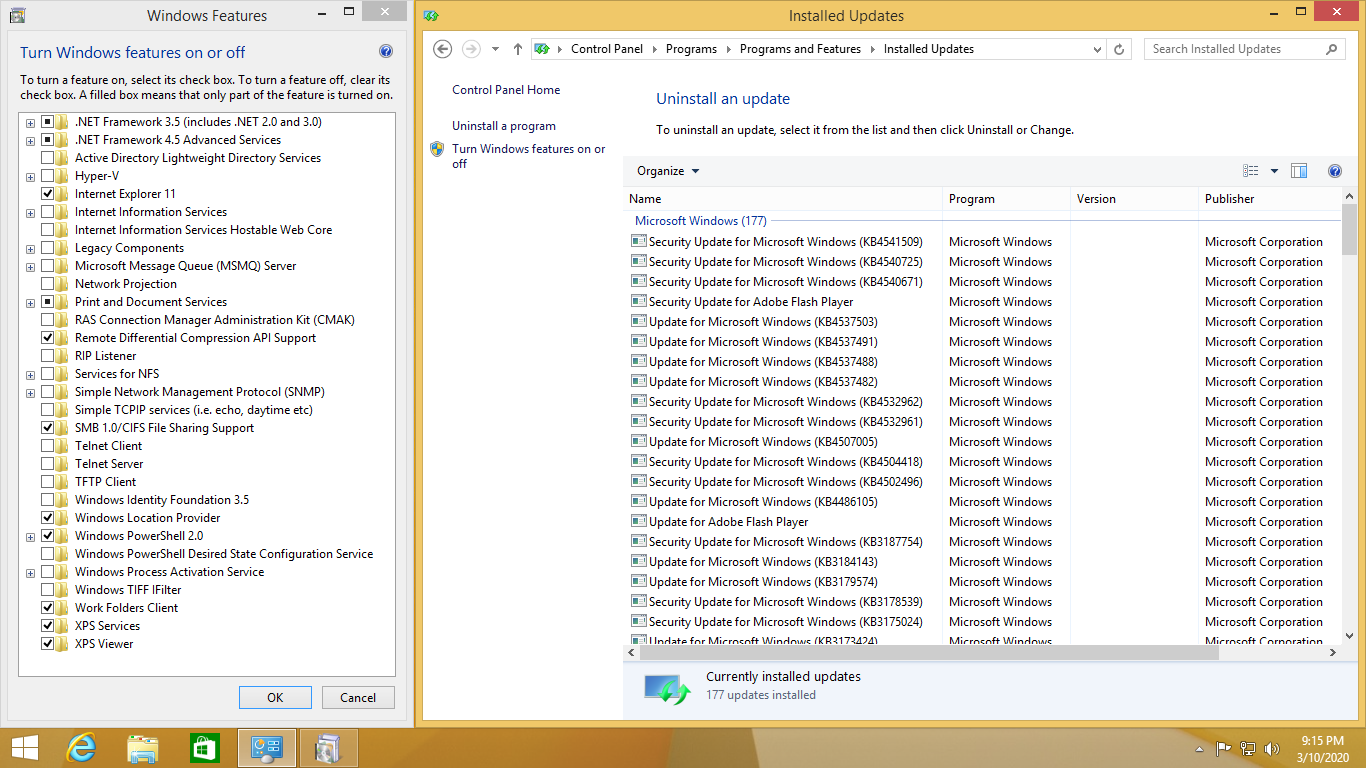The width and height of the screenshot is (1366, 768).
Task: Enable Telnet Client checkbox
Action: pos(47,446)
